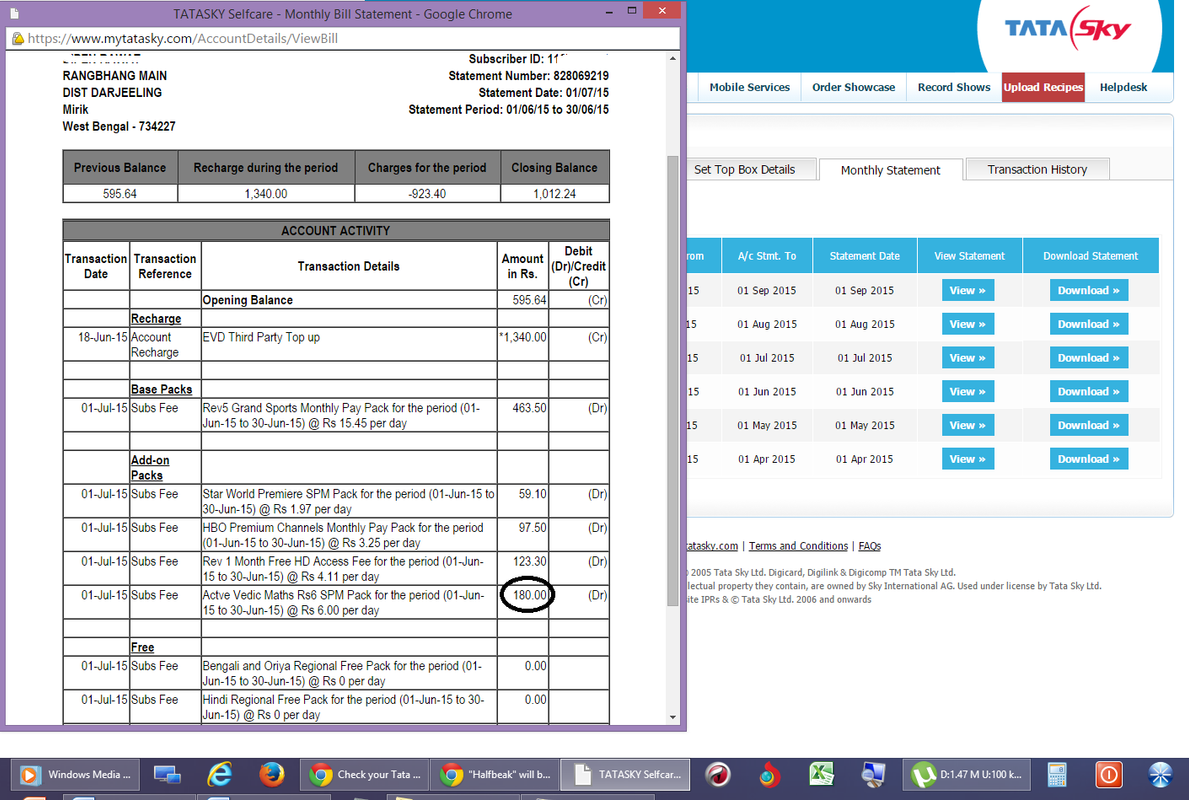Image resolution: width=1189 pixels, height=800 pixels.
Task: Click the 'ACCOUNT ACTIVITY' table header
Action: pyautogui.click(x=336, y=231)
